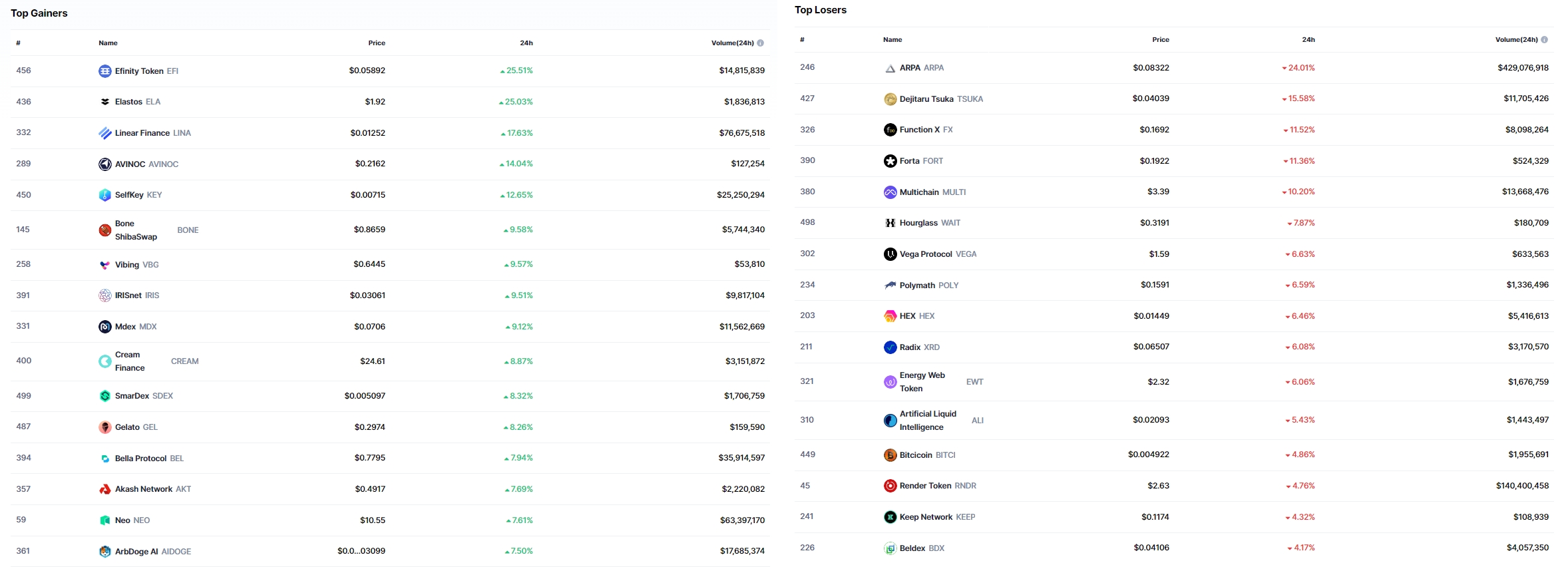
Task: Click Top Gainers Volume(24h) info icon
Action: click(761, 43)
